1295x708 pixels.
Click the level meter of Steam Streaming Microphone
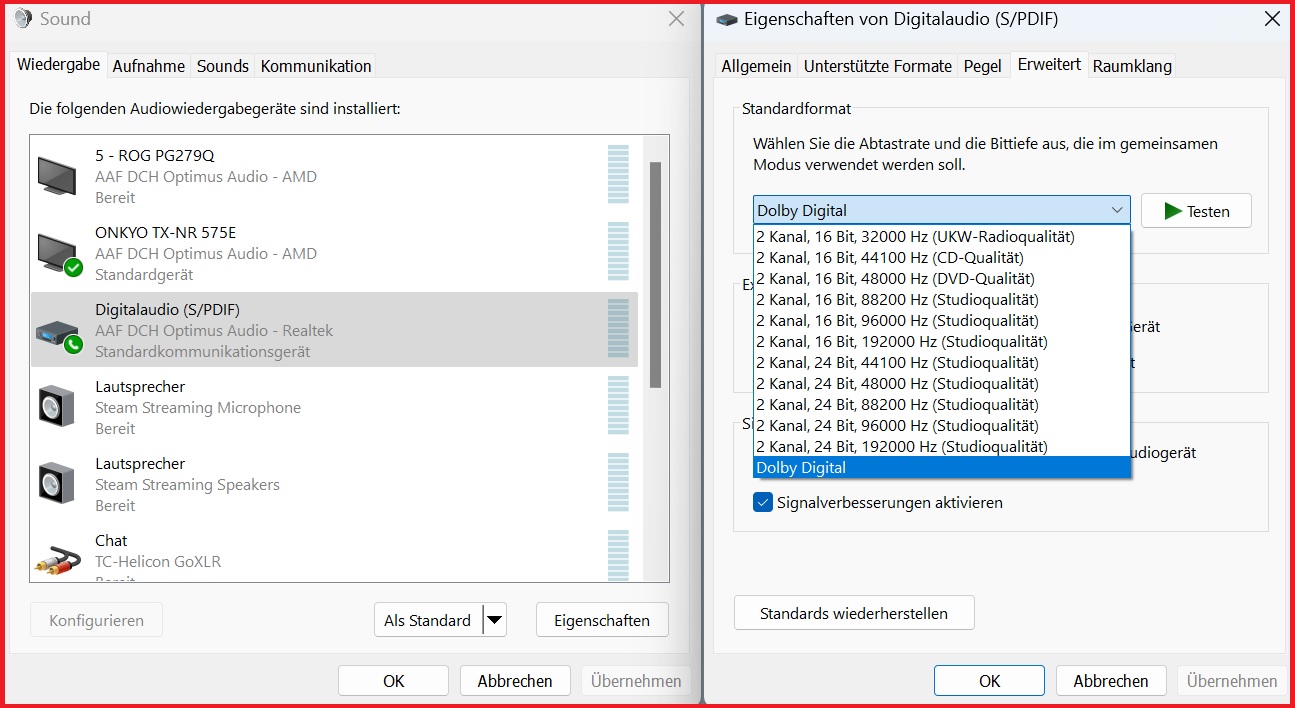coord(619,407)
